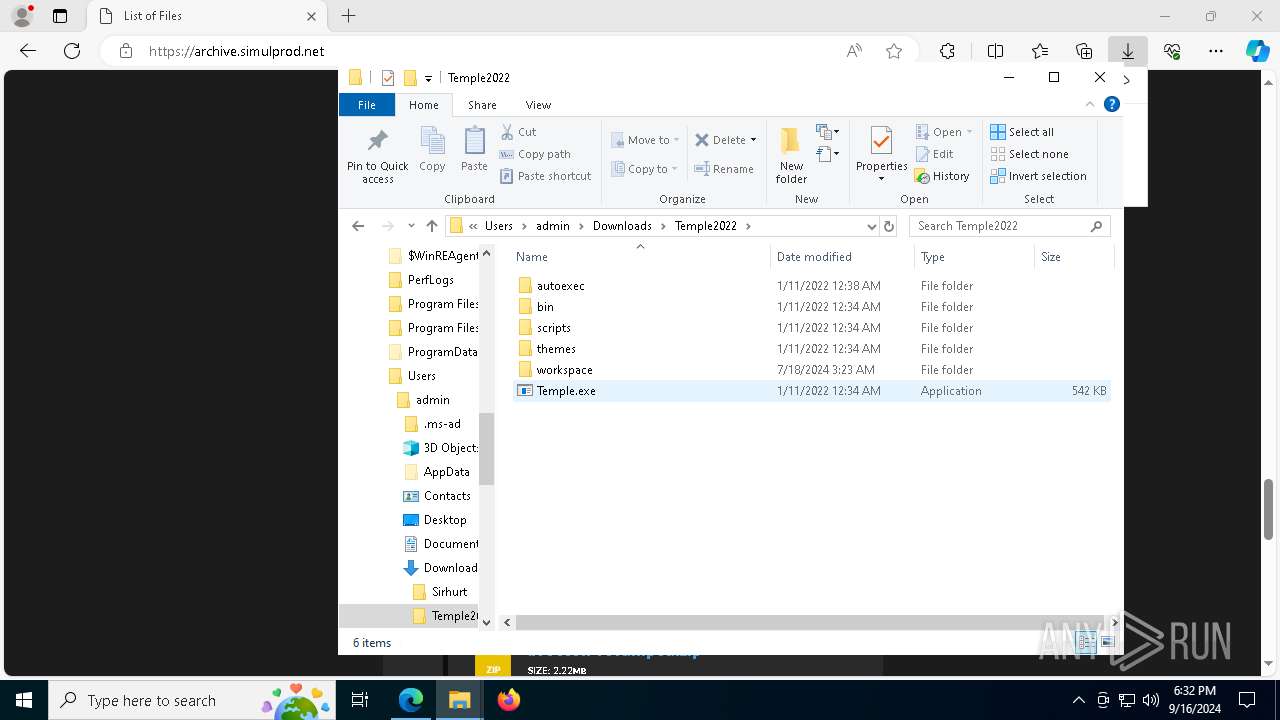This screenshot has width=1280, height=720.
Task: Click Select all in ribbon
Action: 1022,132
